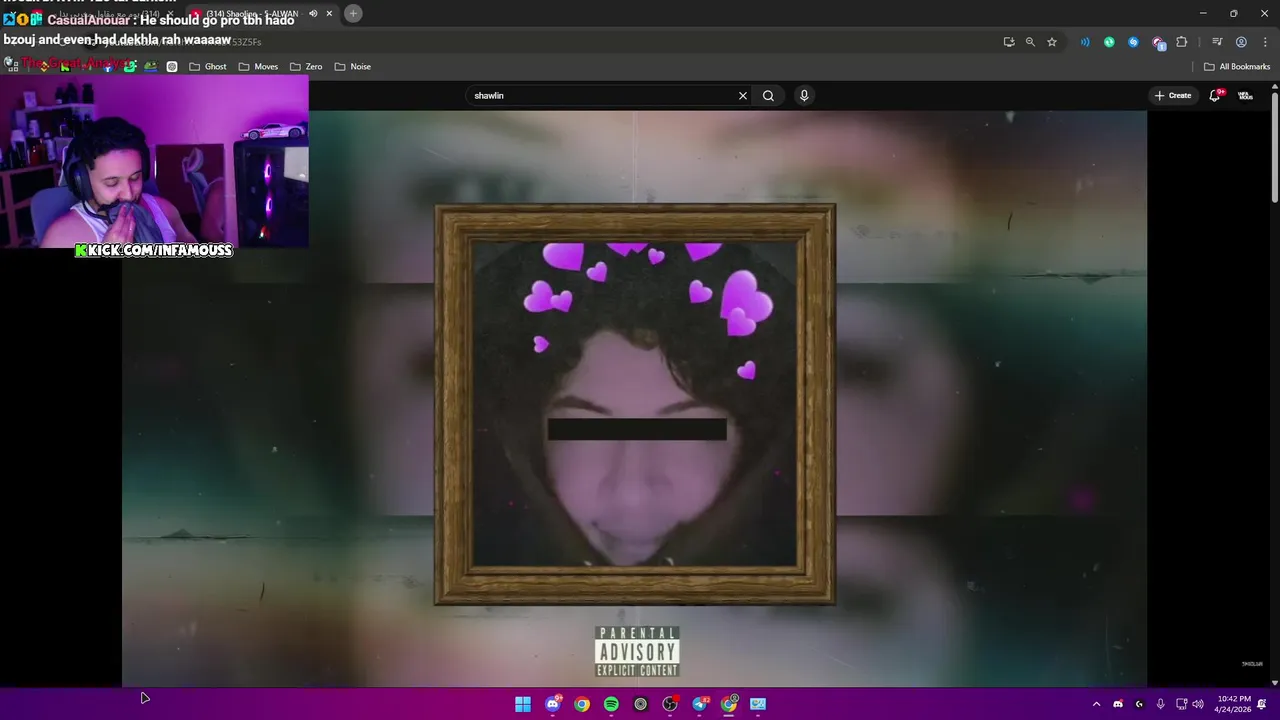The image size is (1280, 720).
Task: Install app icon in address bar
Action: [x=1009, y=42]
